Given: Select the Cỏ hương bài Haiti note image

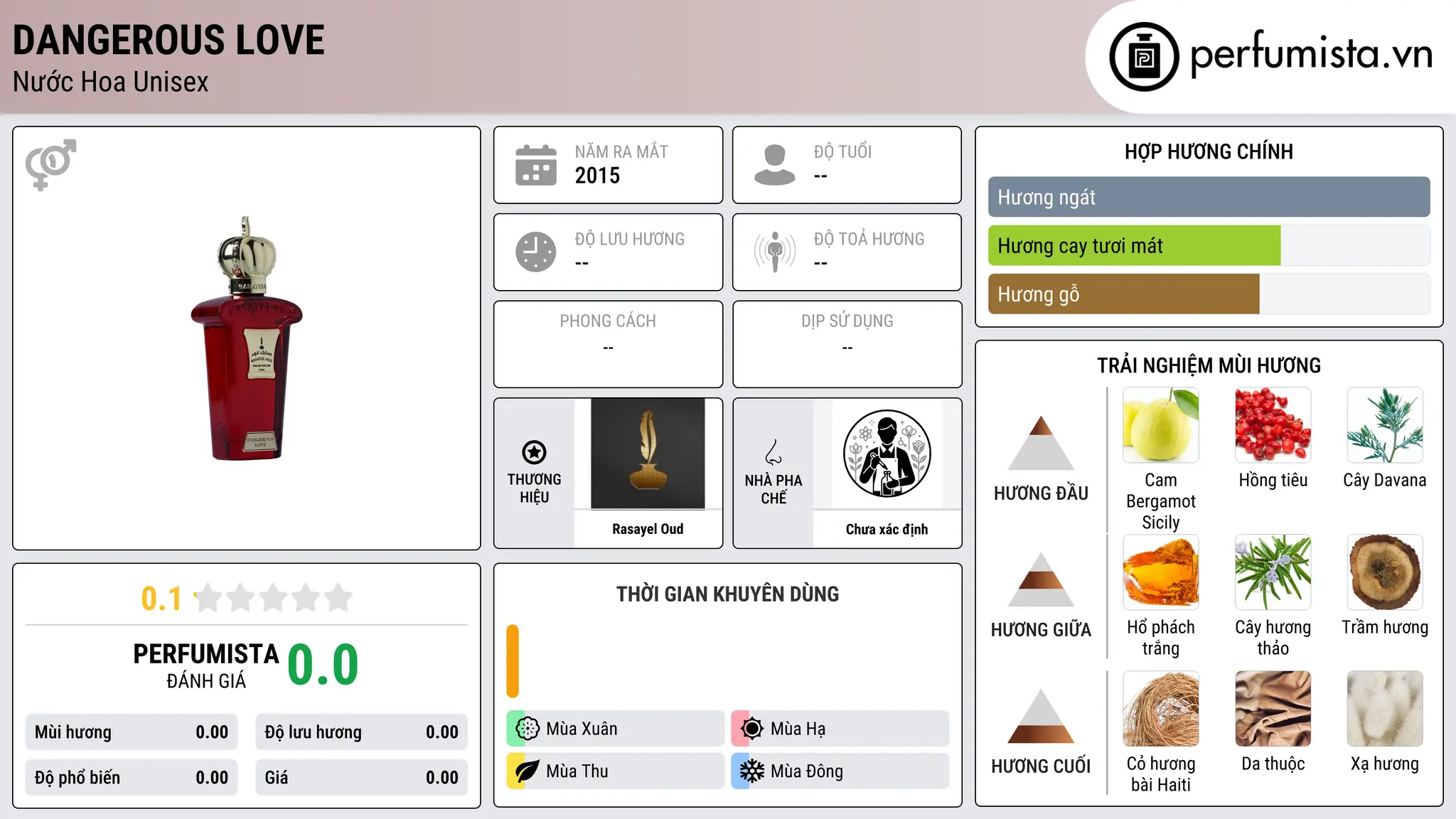Looking at the screenshot, I should coord(1161,709).
